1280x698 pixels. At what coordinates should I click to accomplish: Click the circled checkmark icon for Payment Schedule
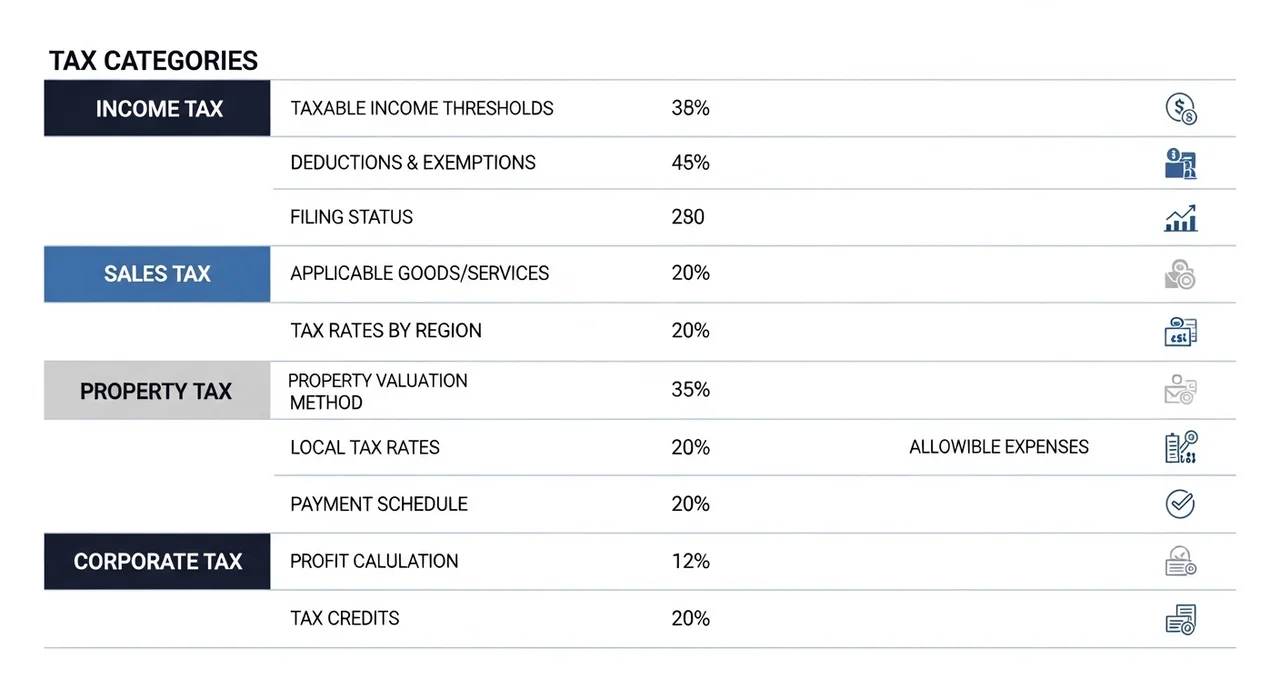(x=1181, y=504)
